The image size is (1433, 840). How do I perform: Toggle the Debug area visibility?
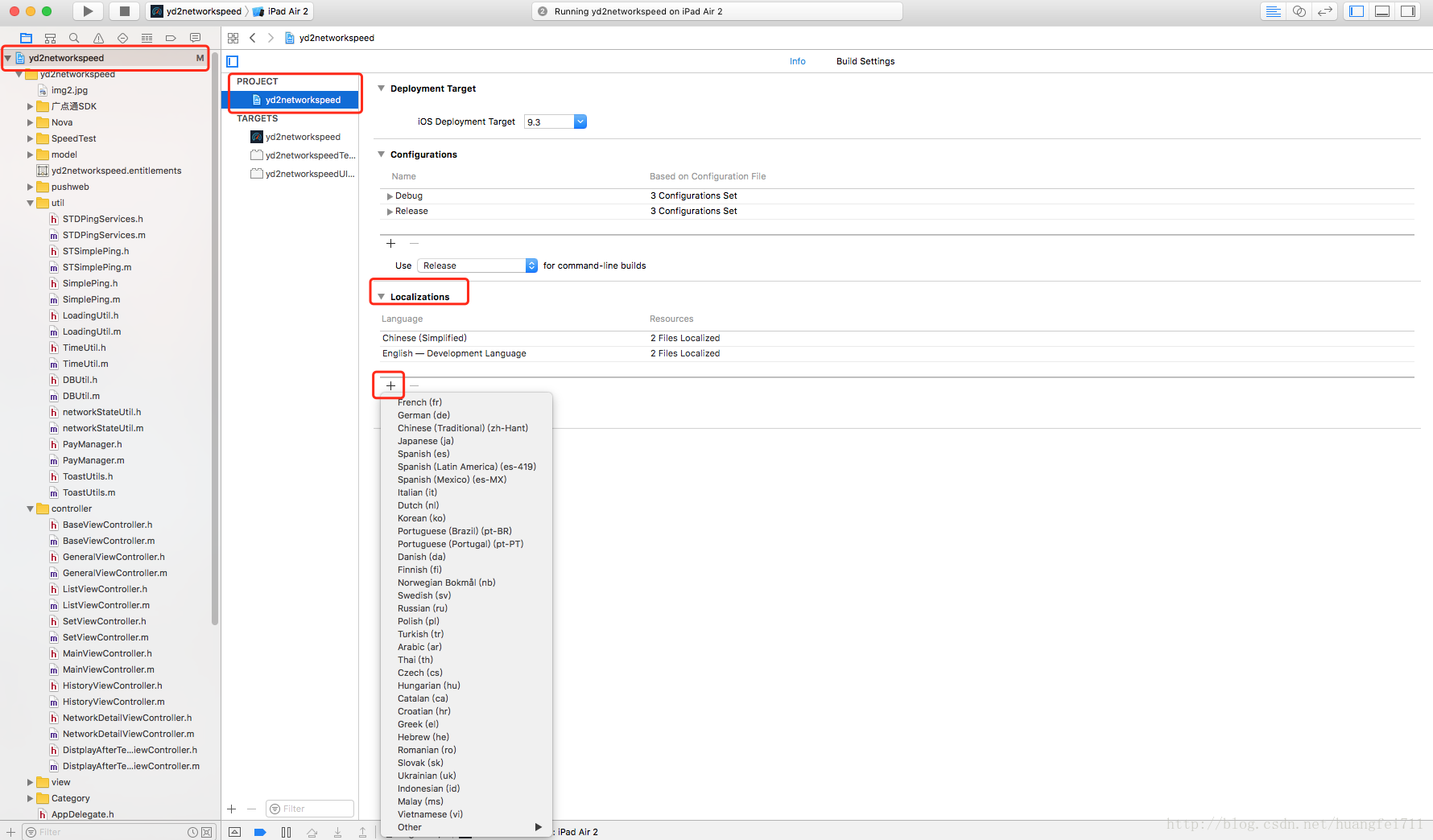click(1382, 11)
